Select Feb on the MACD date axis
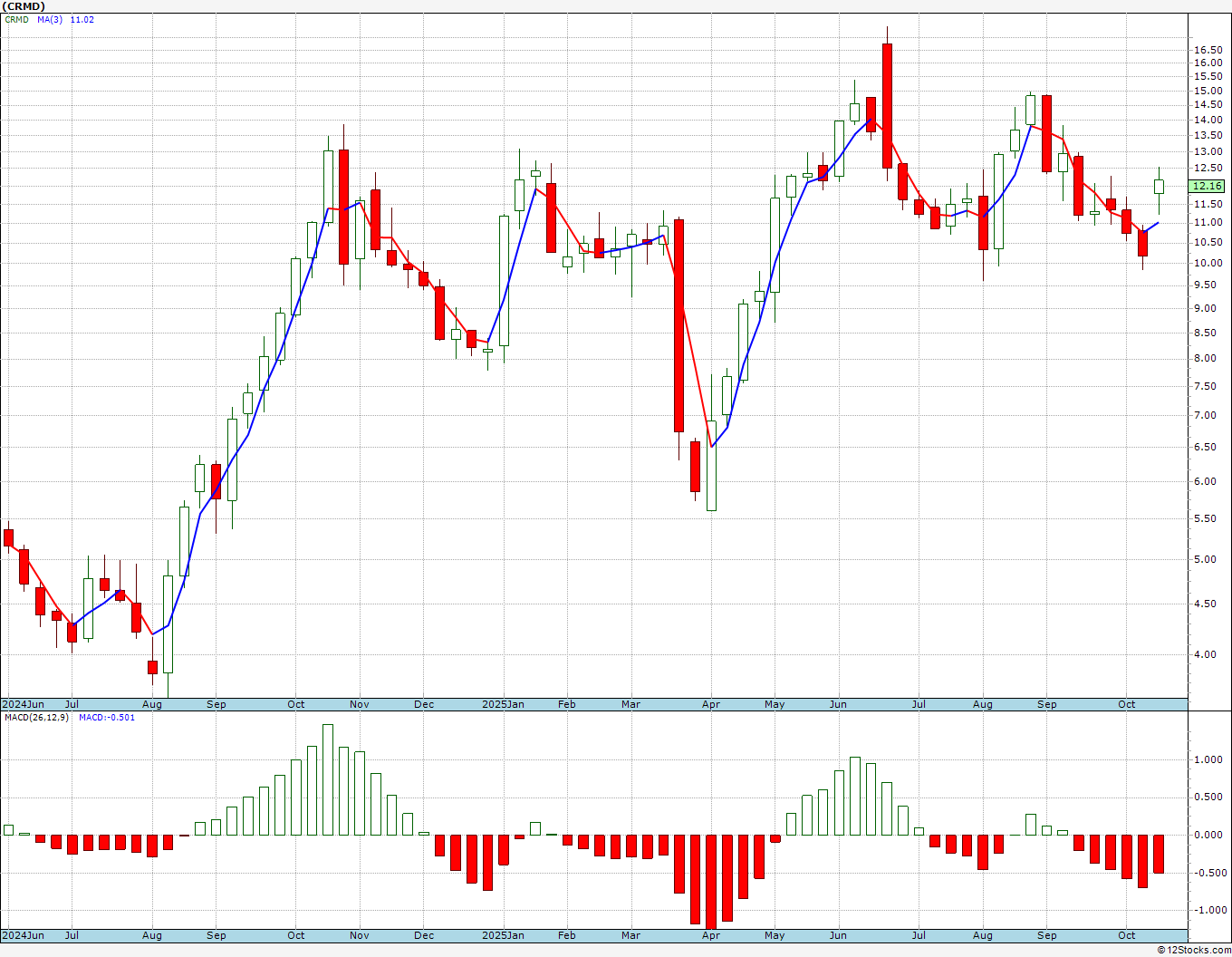1232x957 pixels. (567, 935)
